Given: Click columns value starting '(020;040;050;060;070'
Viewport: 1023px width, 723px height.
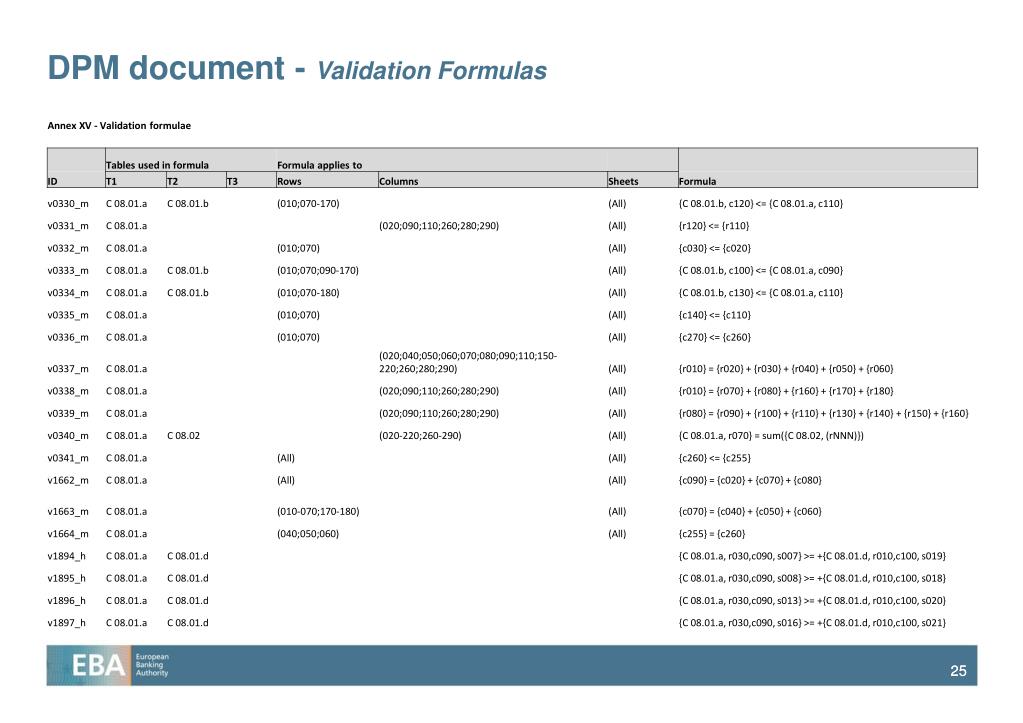Looking at the screenshot, I should 468,362.
